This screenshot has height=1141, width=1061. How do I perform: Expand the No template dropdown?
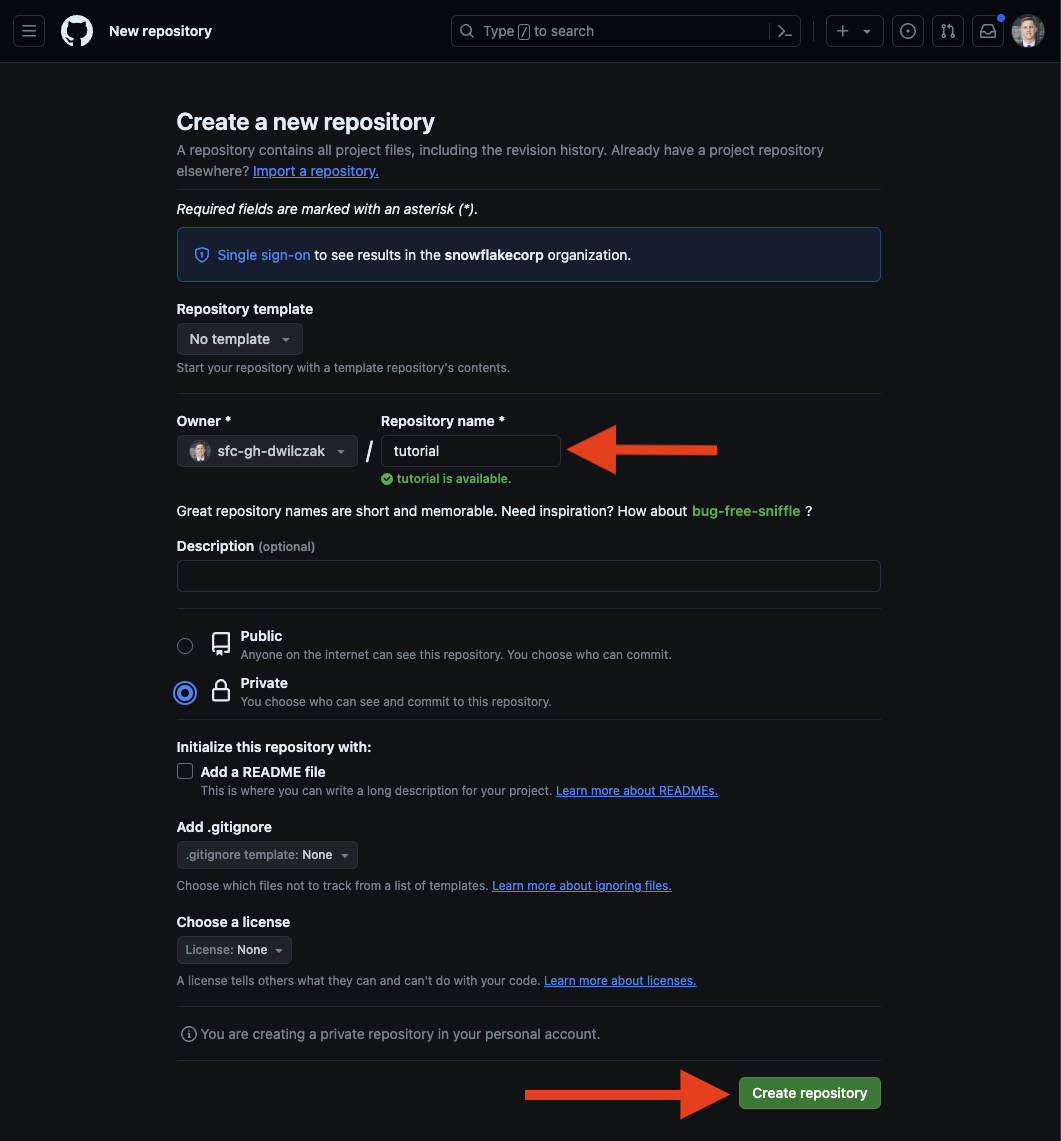239,339
